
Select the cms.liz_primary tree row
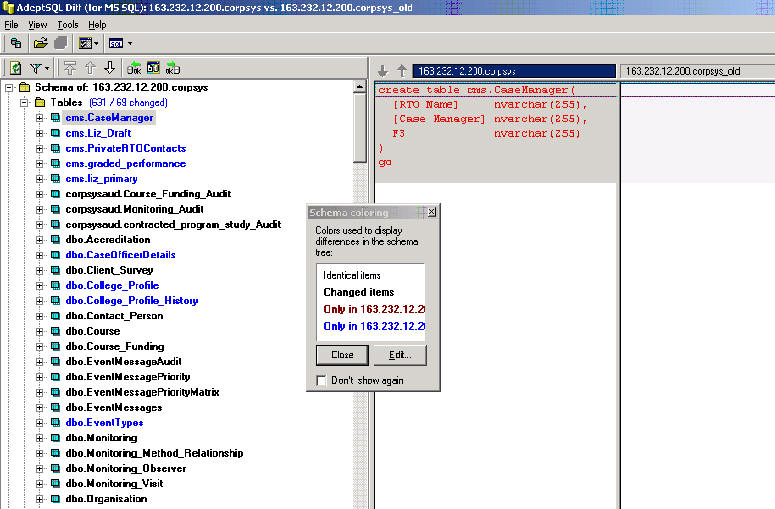(x=101, y=179)
